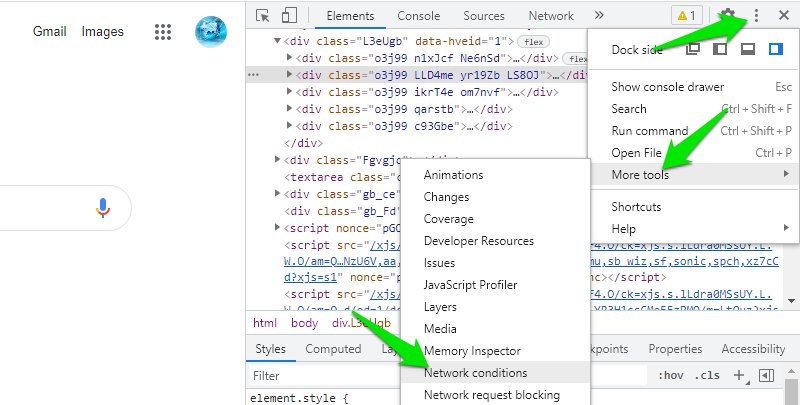Open the DevTools three-dot customize menu
The width and height of the screenshot is (800, 405).
[x=756, y=16]
